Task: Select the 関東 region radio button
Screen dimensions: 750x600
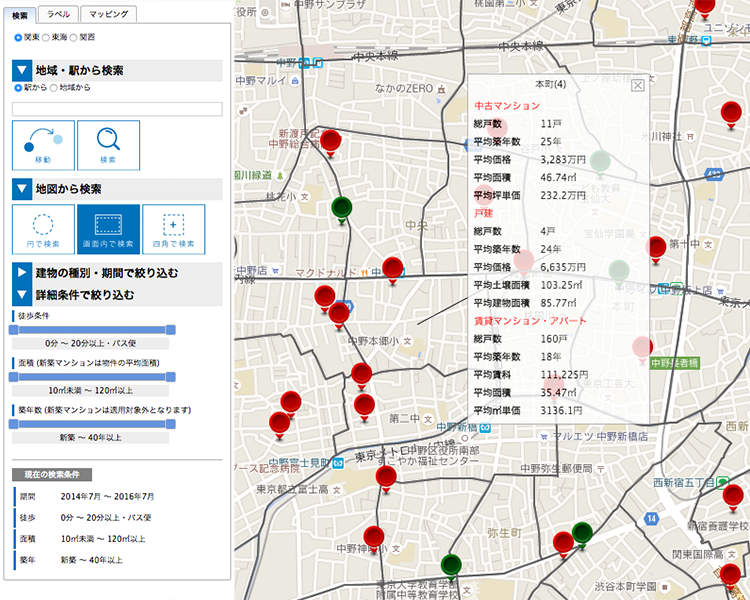Action: click(x=18, y=37)
